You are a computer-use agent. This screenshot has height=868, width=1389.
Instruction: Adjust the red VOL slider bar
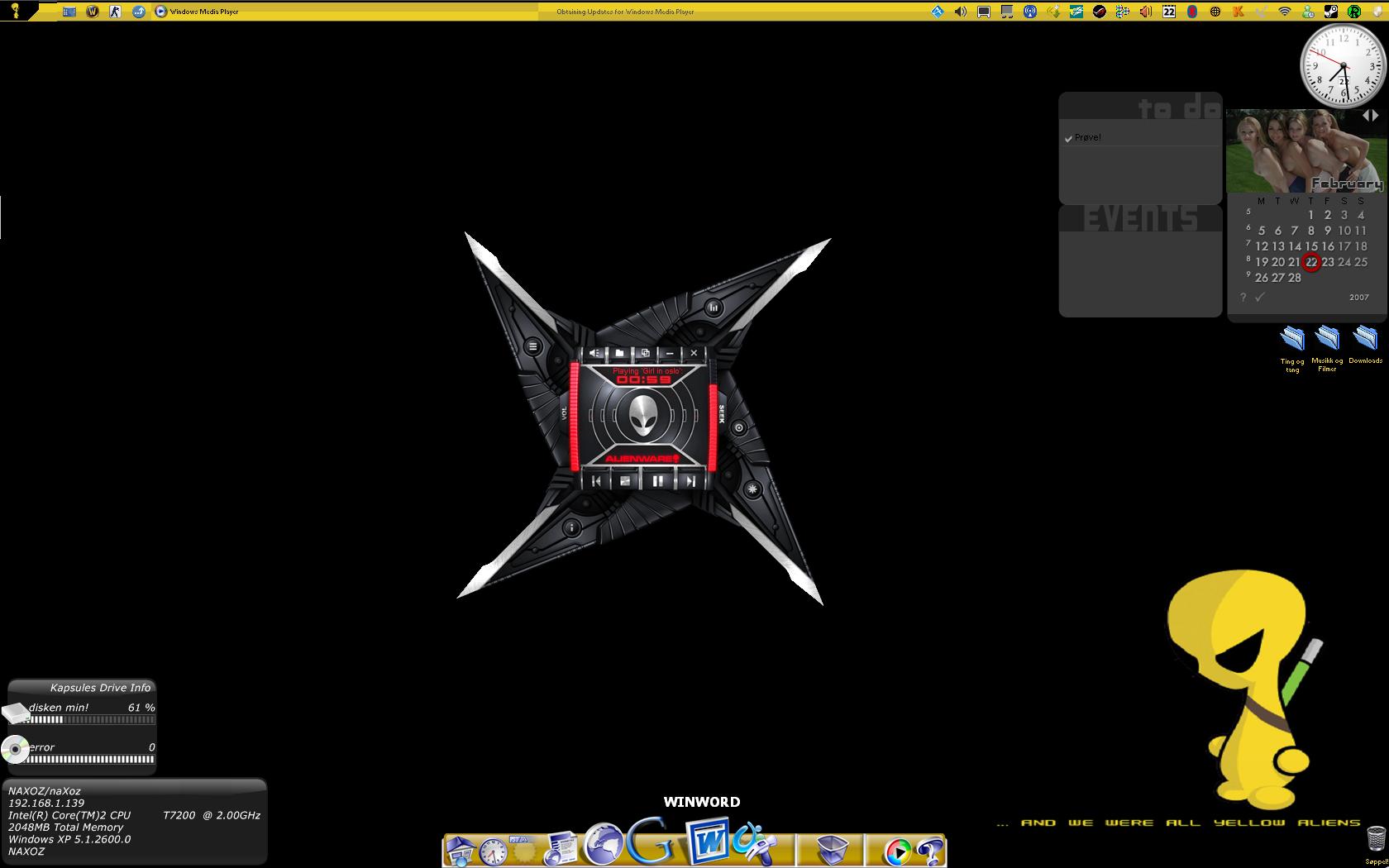[575, 416]
